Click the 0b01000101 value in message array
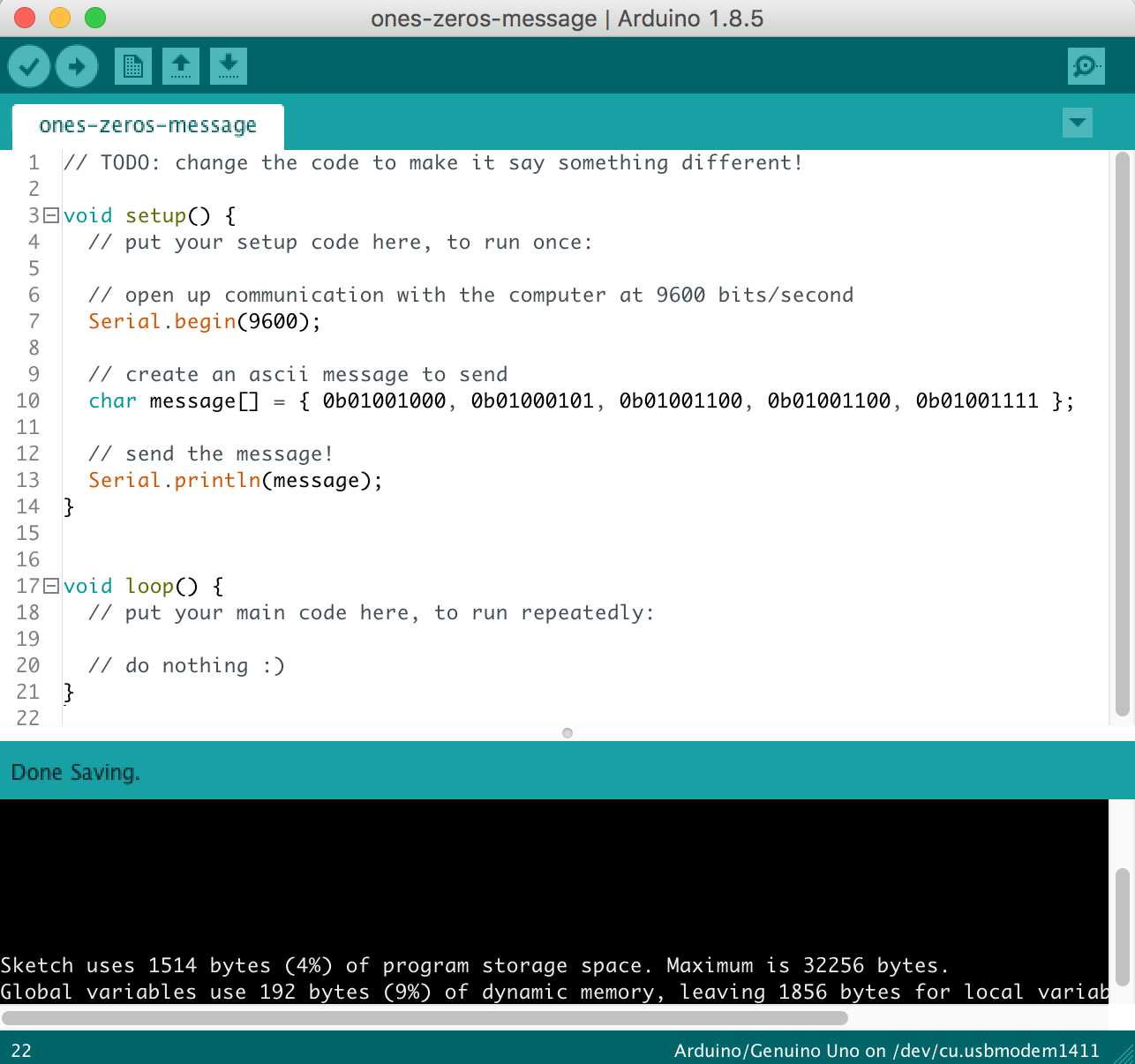 click(532, 401)
